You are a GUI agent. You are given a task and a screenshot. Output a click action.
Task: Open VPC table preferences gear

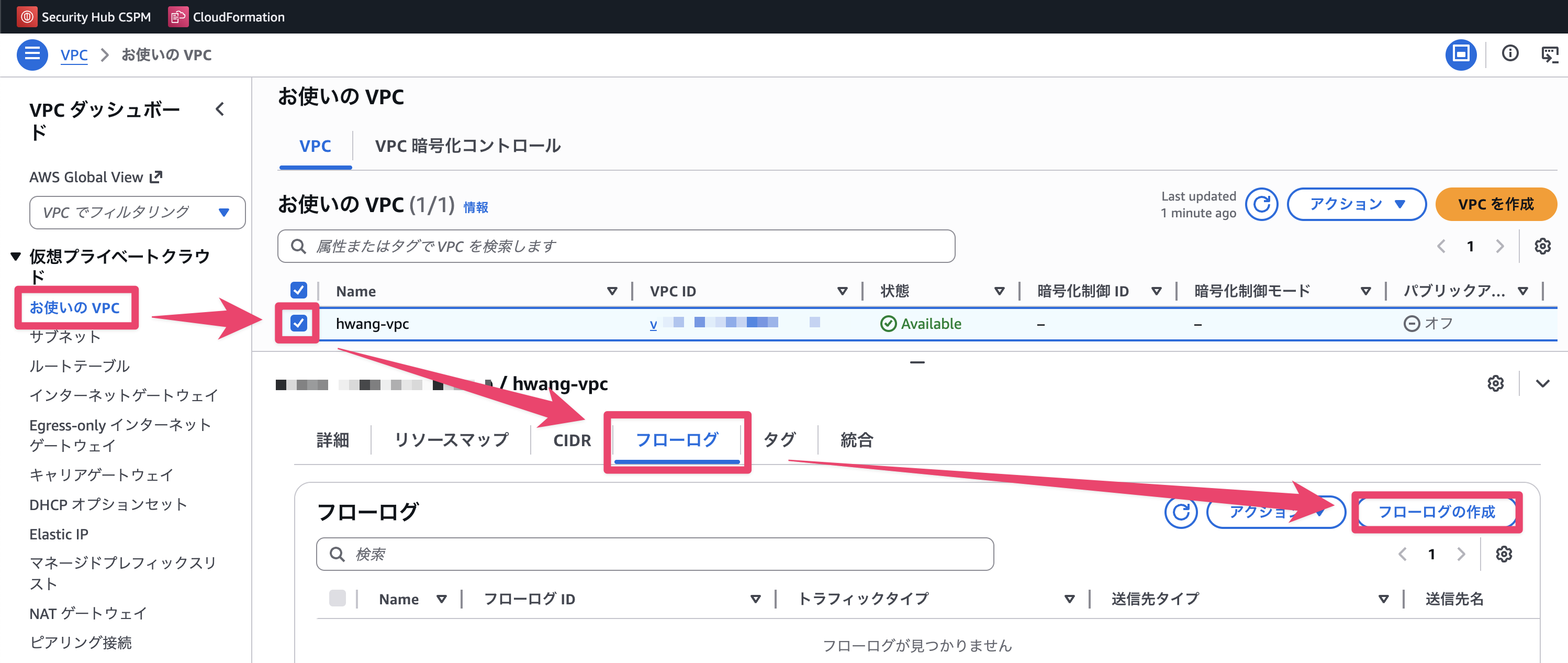1542,246
